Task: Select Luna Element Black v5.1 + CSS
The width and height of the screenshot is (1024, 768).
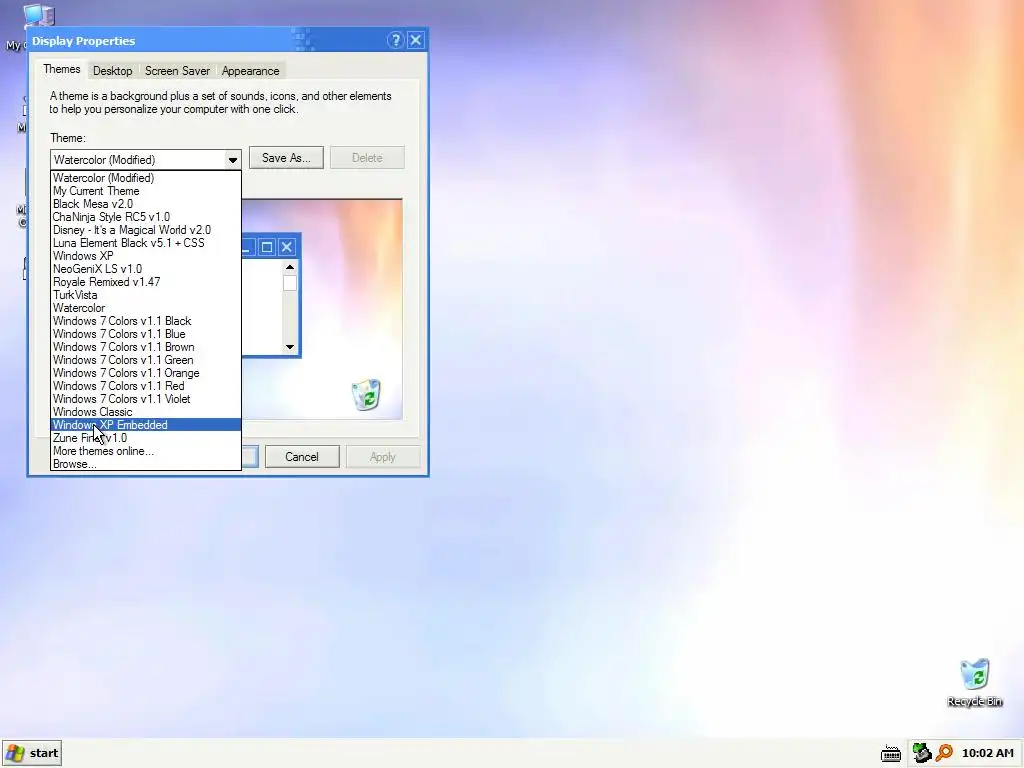Action: [146, 243]
